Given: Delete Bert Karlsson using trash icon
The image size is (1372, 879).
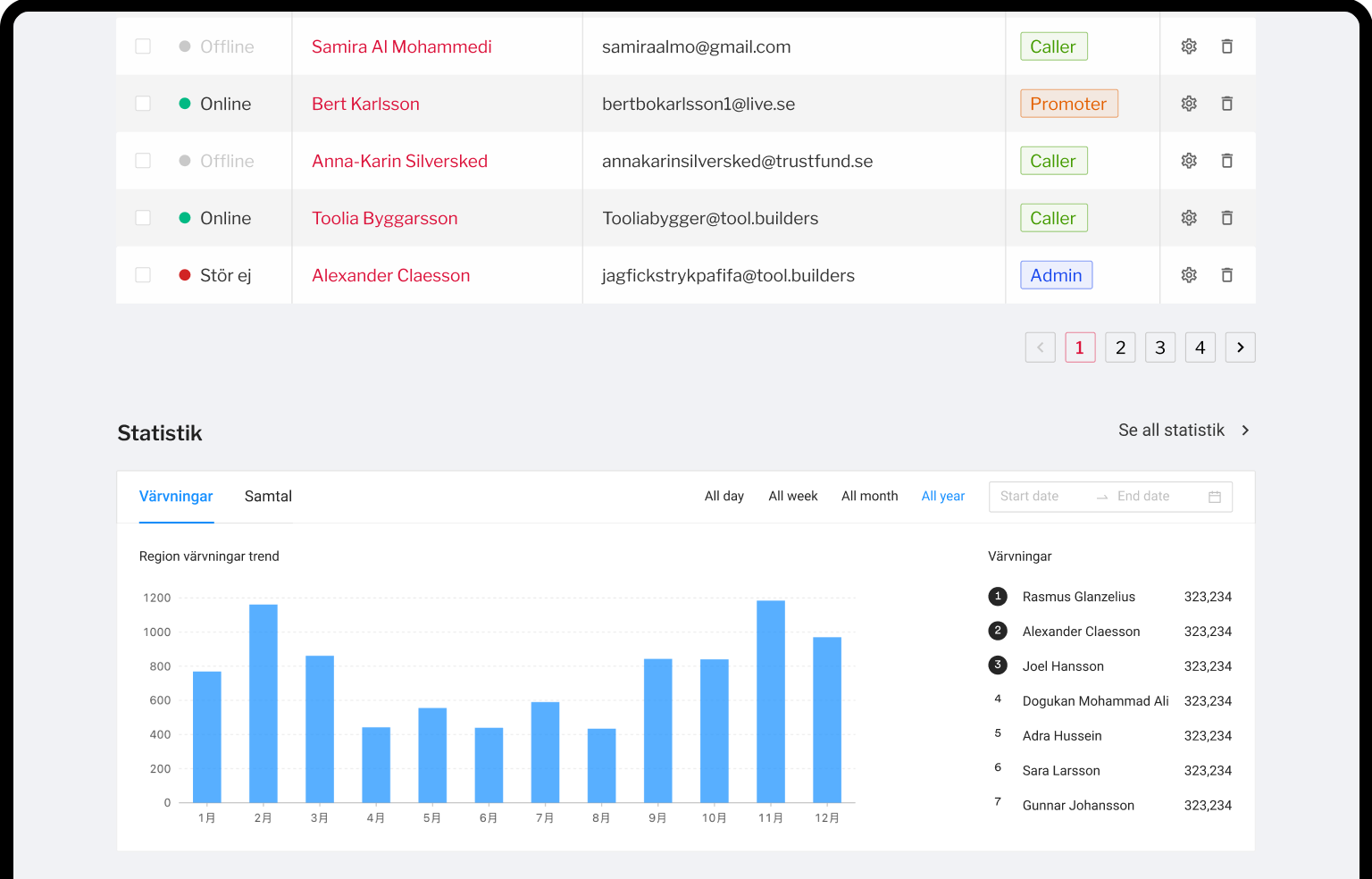Looking at the screenshot, I should click(1227, 104).
